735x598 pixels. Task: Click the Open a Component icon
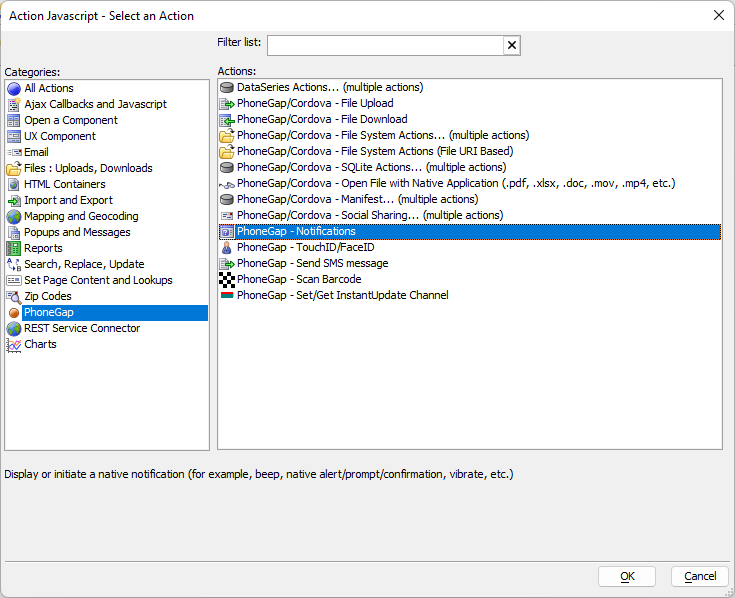(14, 120)
